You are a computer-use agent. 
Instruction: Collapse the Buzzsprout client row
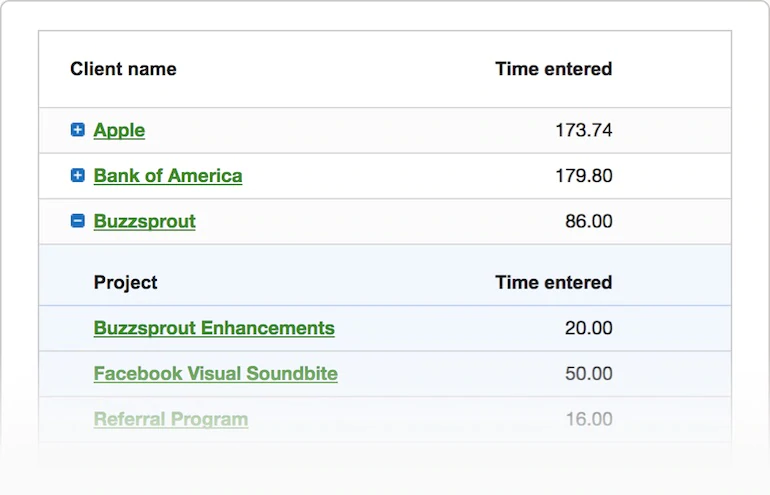pos(78,221)
